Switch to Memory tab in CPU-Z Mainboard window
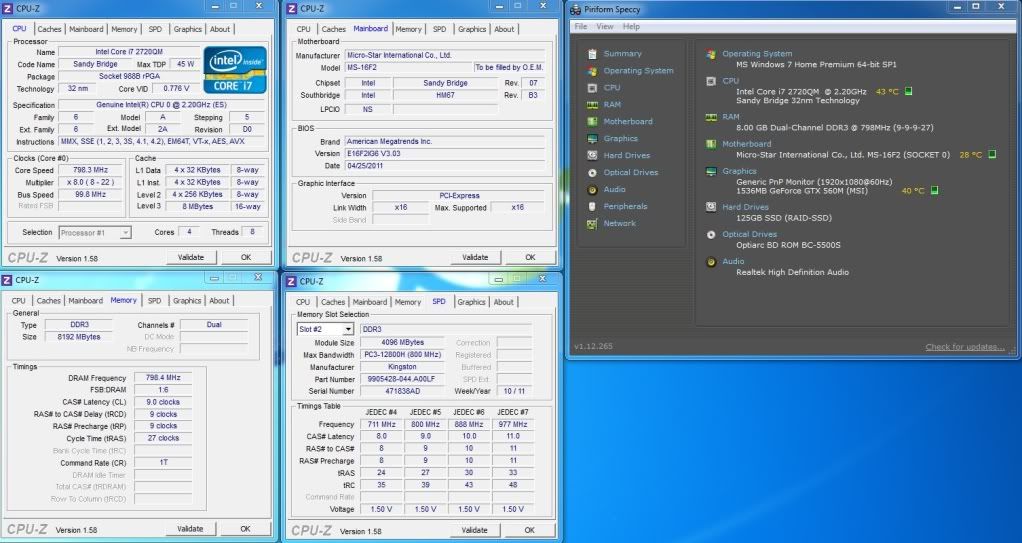 click(x=409, y=29)
